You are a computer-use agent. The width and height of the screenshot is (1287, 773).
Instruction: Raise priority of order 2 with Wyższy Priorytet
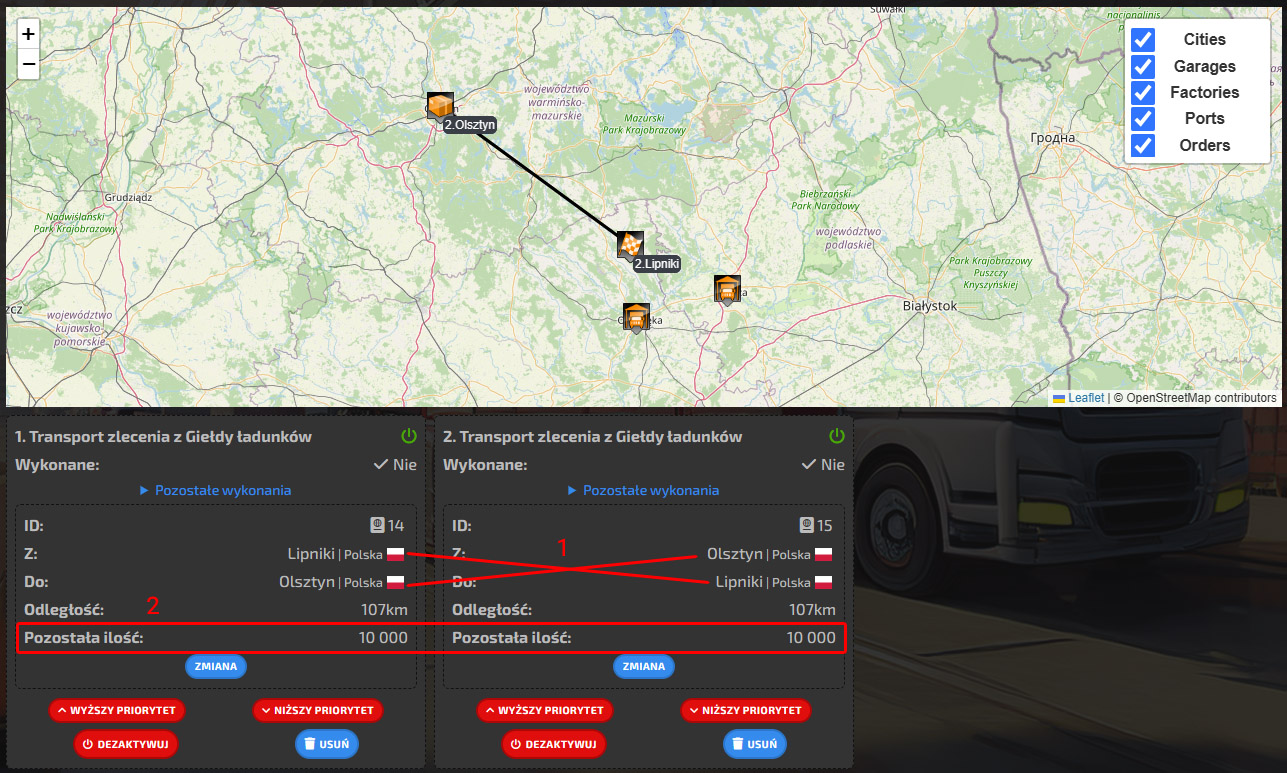545,710
